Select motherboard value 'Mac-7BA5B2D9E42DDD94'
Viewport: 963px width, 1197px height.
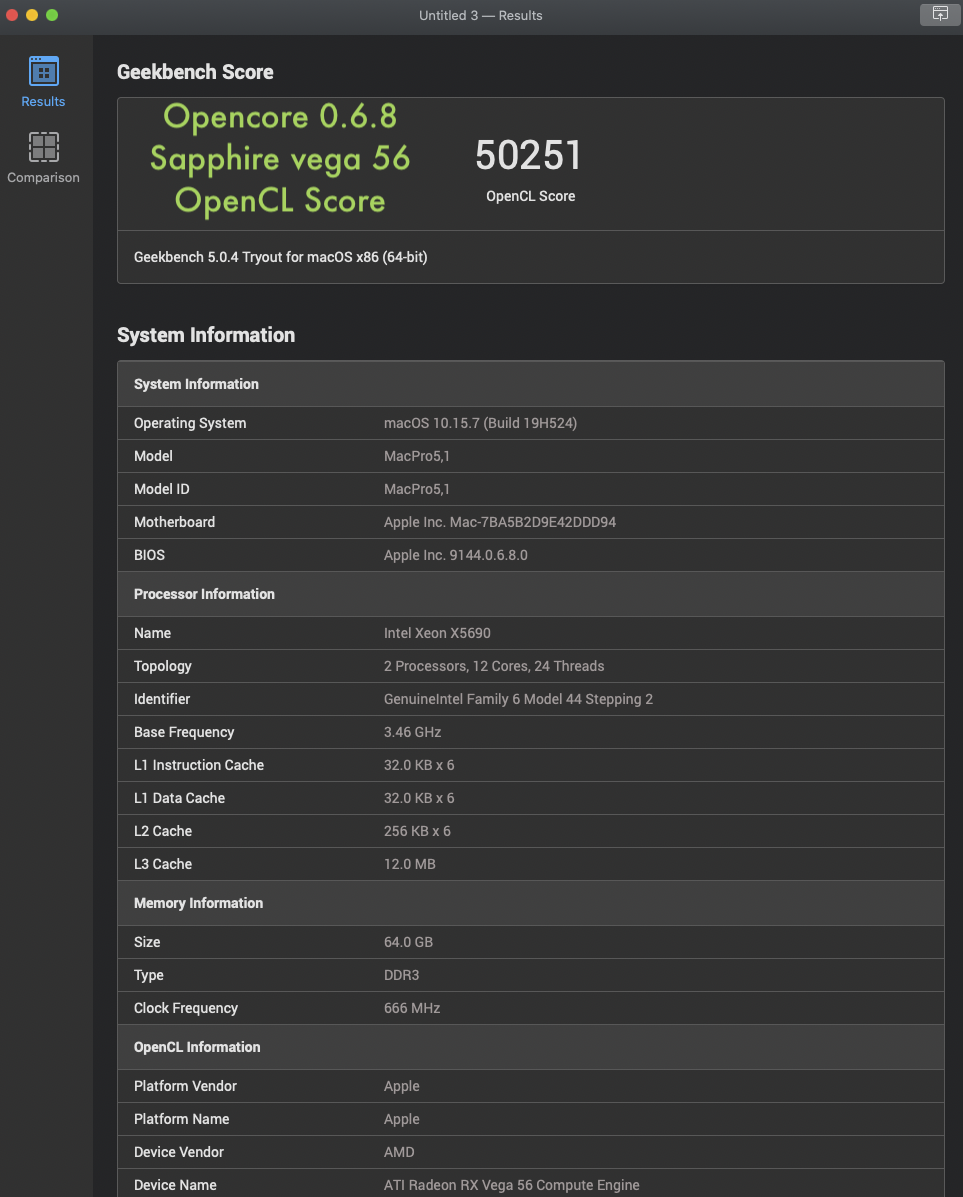click(532, 522)
